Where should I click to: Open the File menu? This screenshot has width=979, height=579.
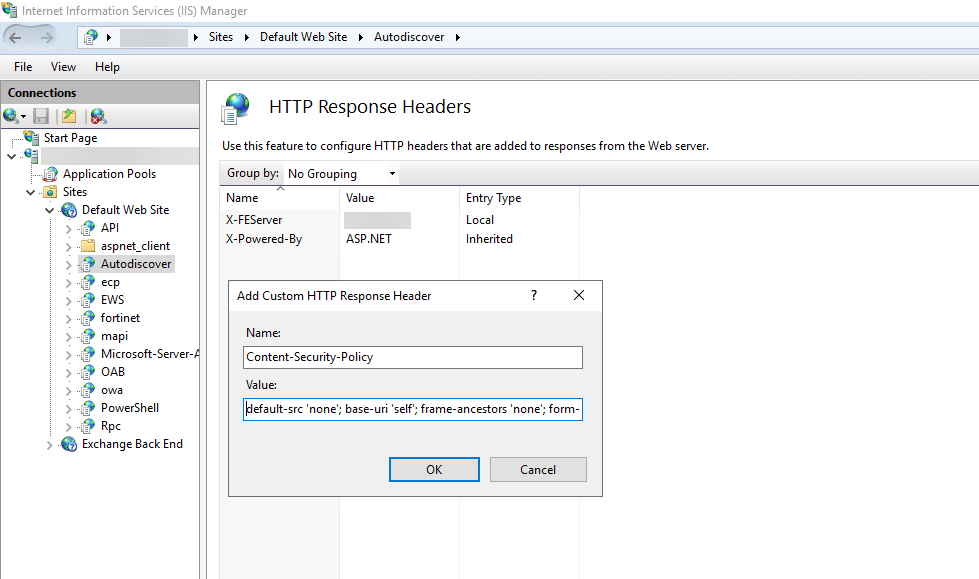click(x=23, y=67)
